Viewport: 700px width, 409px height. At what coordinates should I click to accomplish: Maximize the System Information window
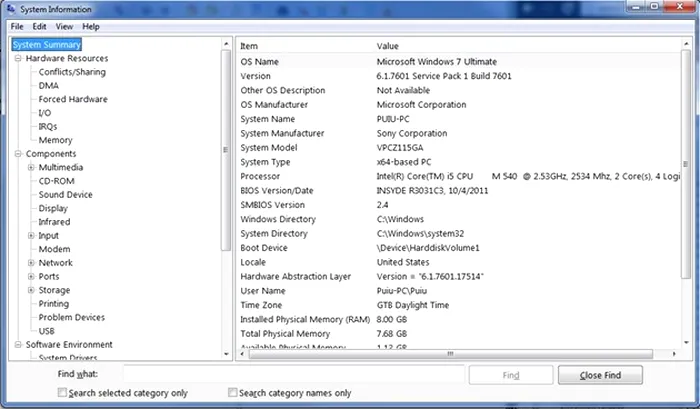[654, 6]
